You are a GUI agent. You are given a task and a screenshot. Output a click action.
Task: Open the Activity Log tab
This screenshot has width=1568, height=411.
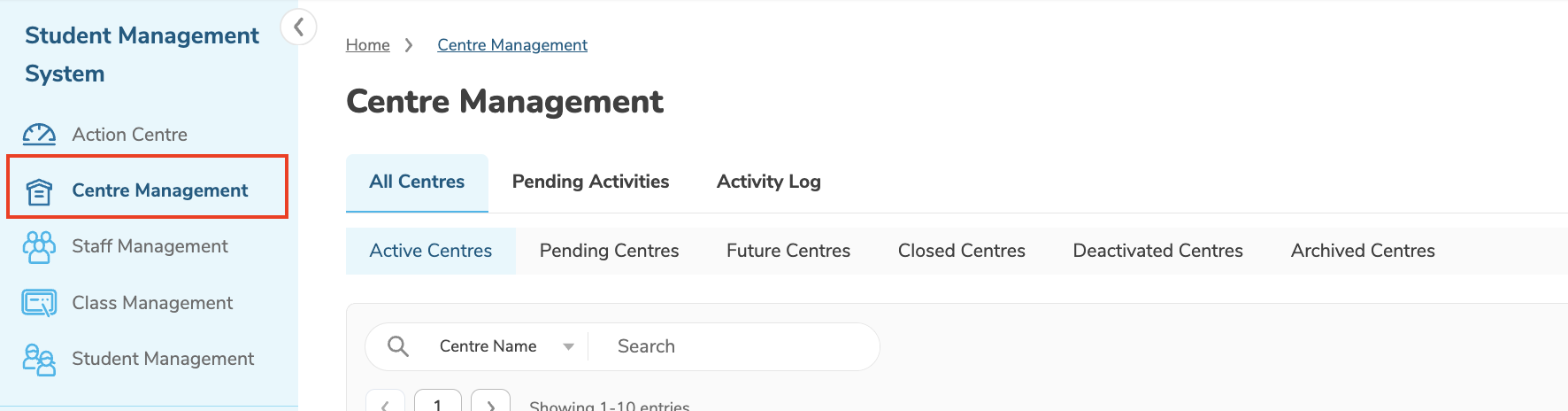click(768, 182)
